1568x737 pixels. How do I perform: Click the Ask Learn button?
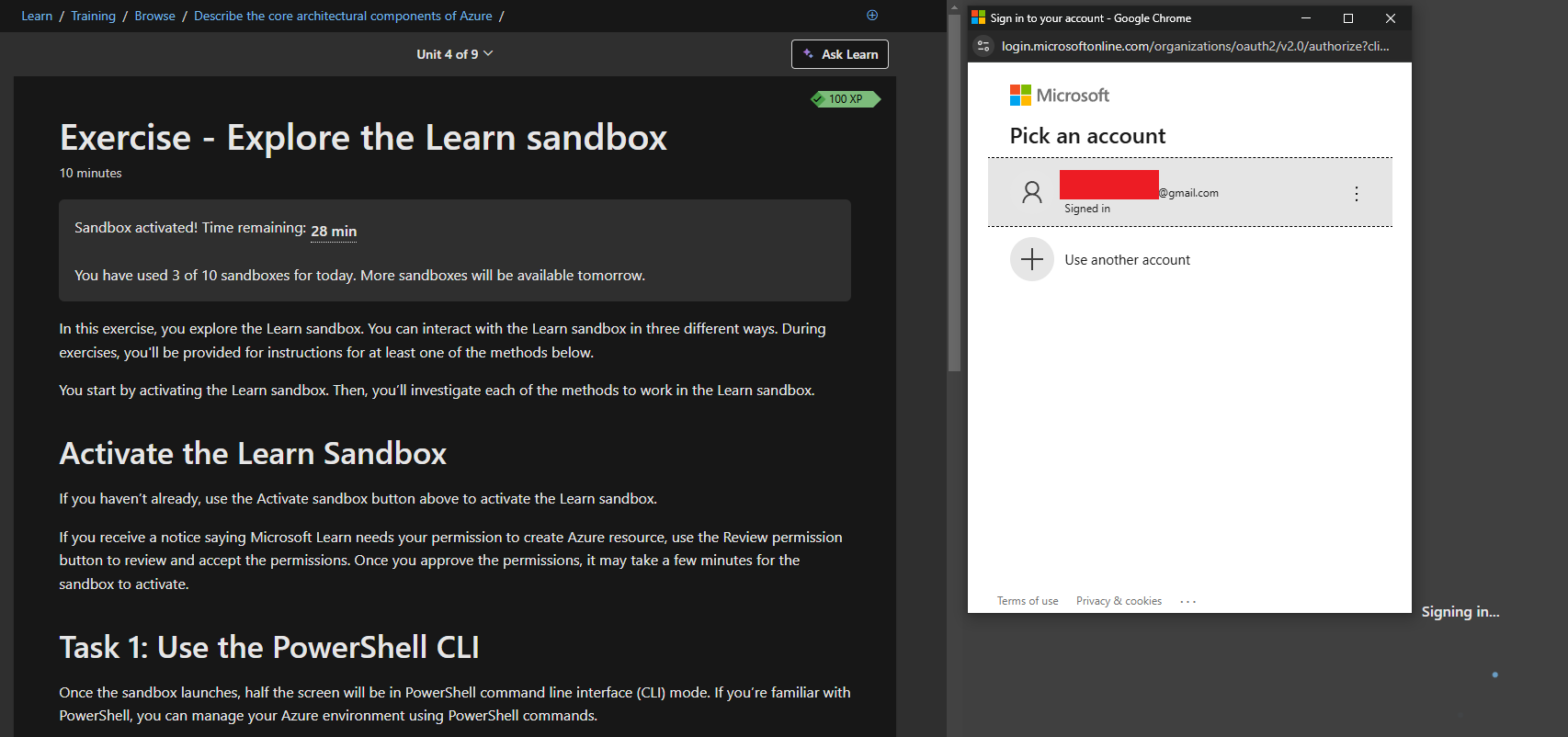coord(840,54)
